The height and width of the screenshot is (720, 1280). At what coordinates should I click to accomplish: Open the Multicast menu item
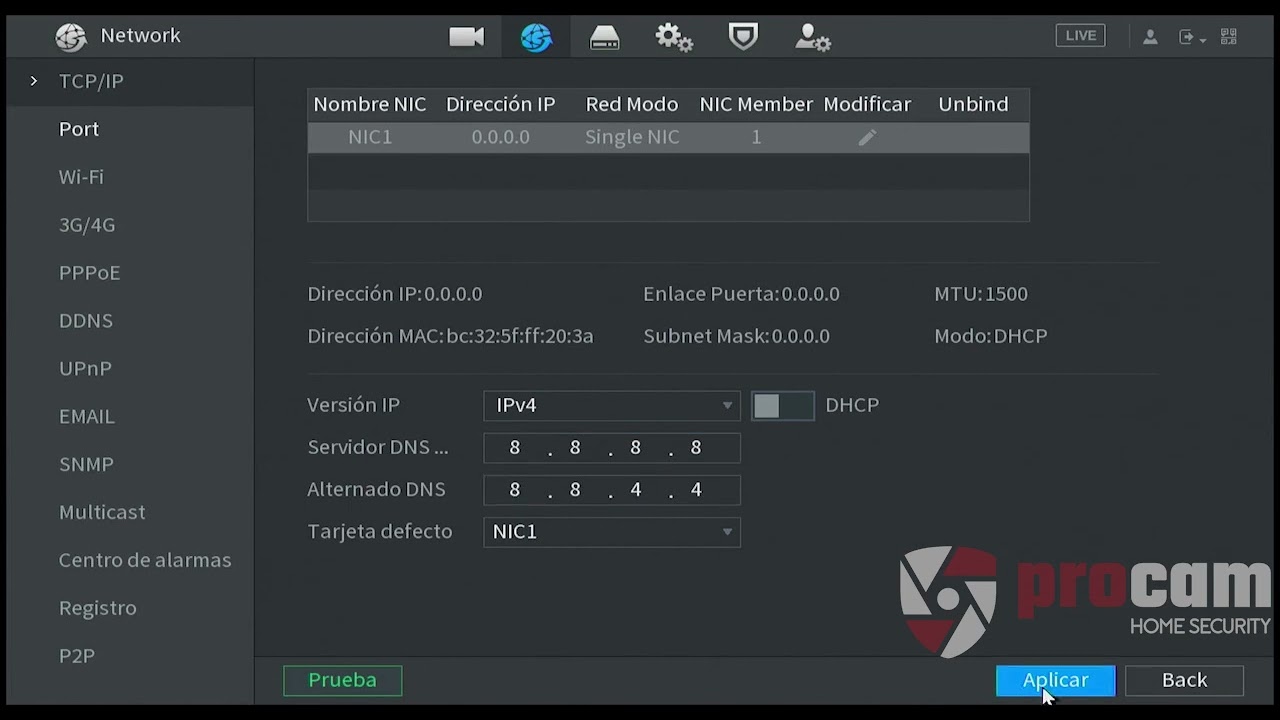pos(102,512)
